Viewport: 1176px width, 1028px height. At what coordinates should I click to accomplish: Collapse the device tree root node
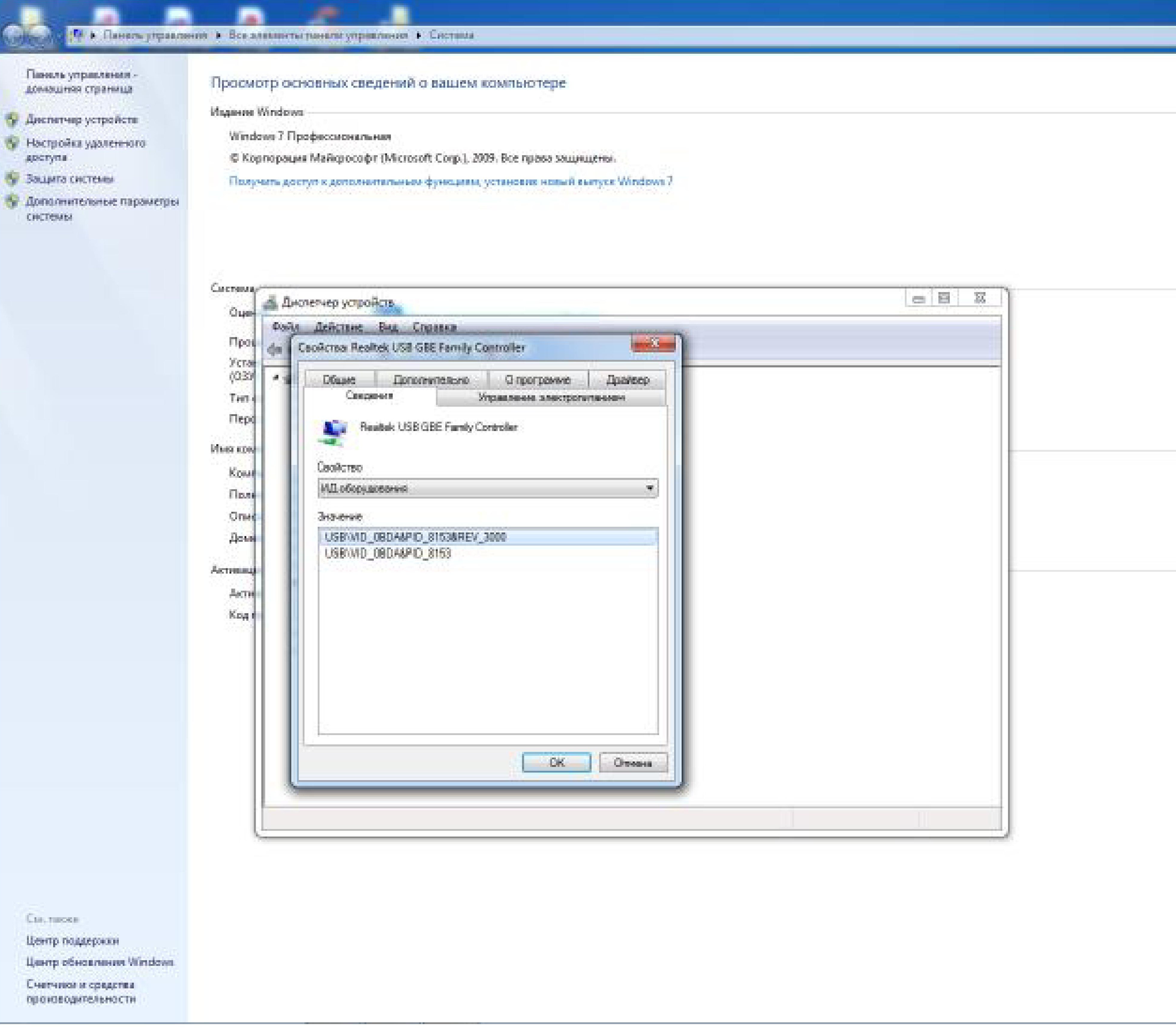pyautogui.click(x=276, y=378)
